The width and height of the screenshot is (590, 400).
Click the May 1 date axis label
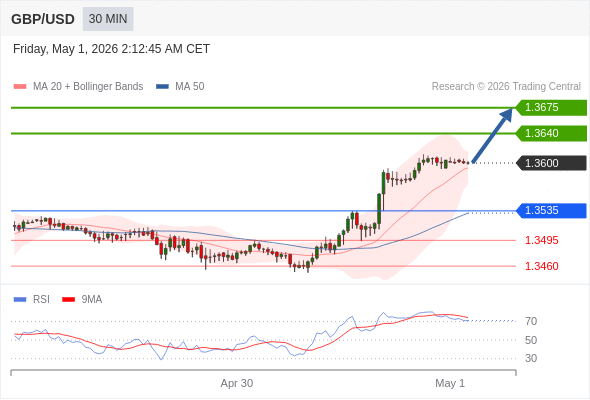(x=450, y=383)
